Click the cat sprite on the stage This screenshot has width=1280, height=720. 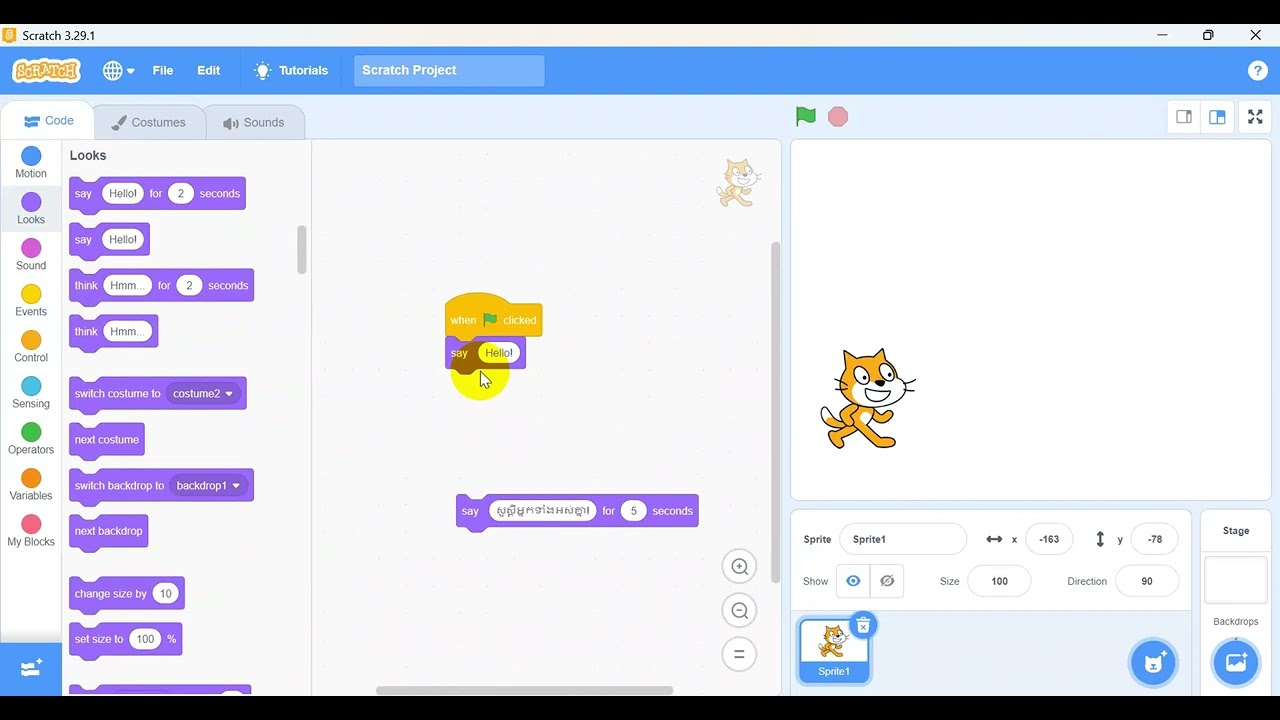[x=867, y=399]
